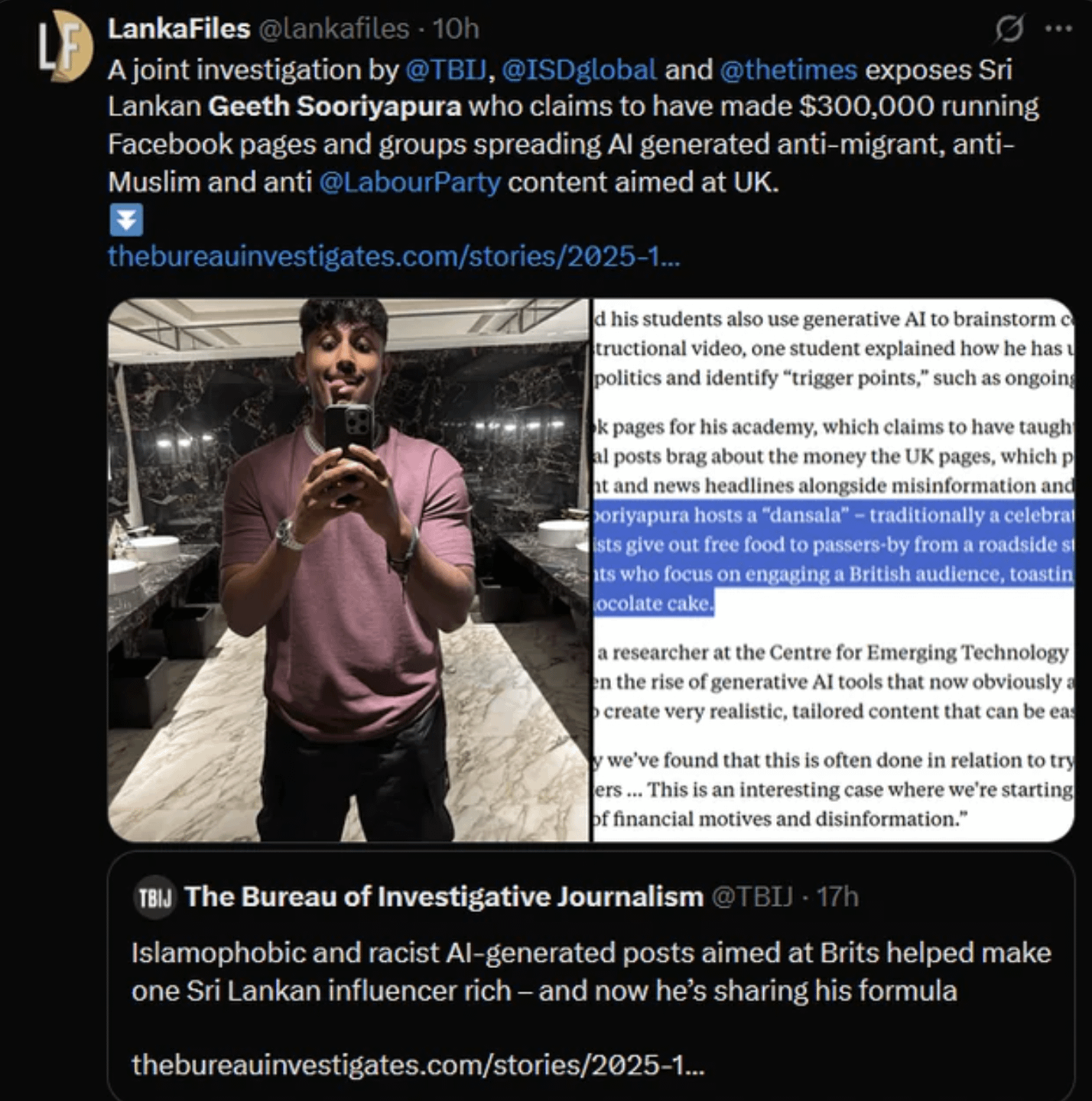Image resolution: width=1092 pixels, height=1101 pixels.
Task: Open the @LabourParty mention
Action: pyautogui.click(x=410, y=183)
